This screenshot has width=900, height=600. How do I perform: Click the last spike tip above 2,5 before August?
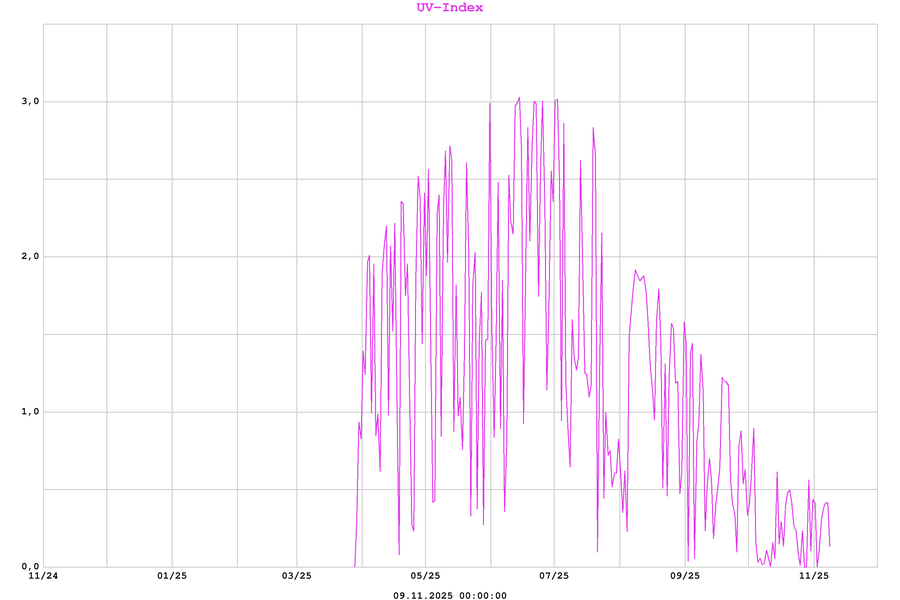593,128
